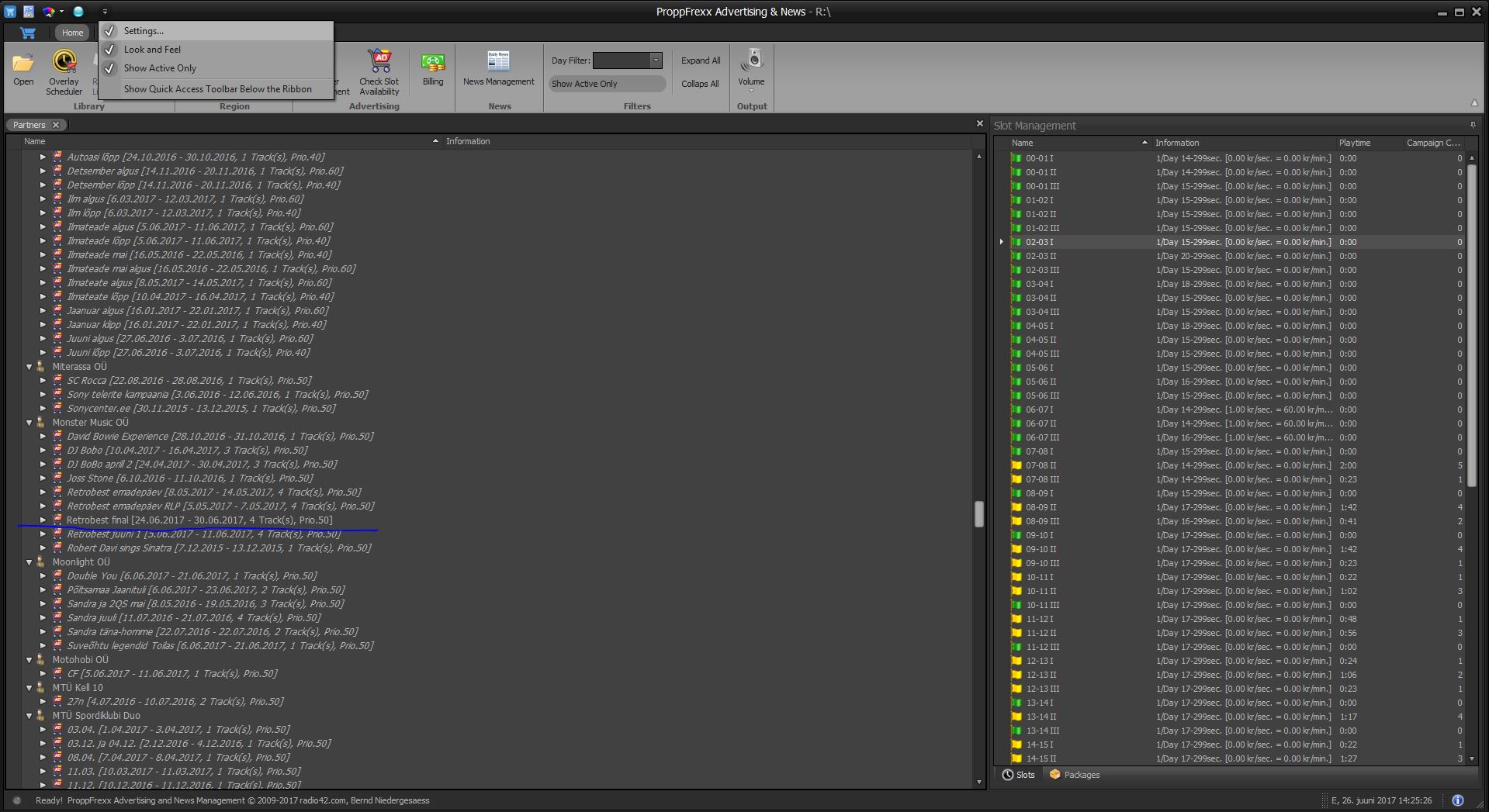Select the 07-08 II slot row
The width and height of the screenshot is (1489, 812).
[1041, 465]
